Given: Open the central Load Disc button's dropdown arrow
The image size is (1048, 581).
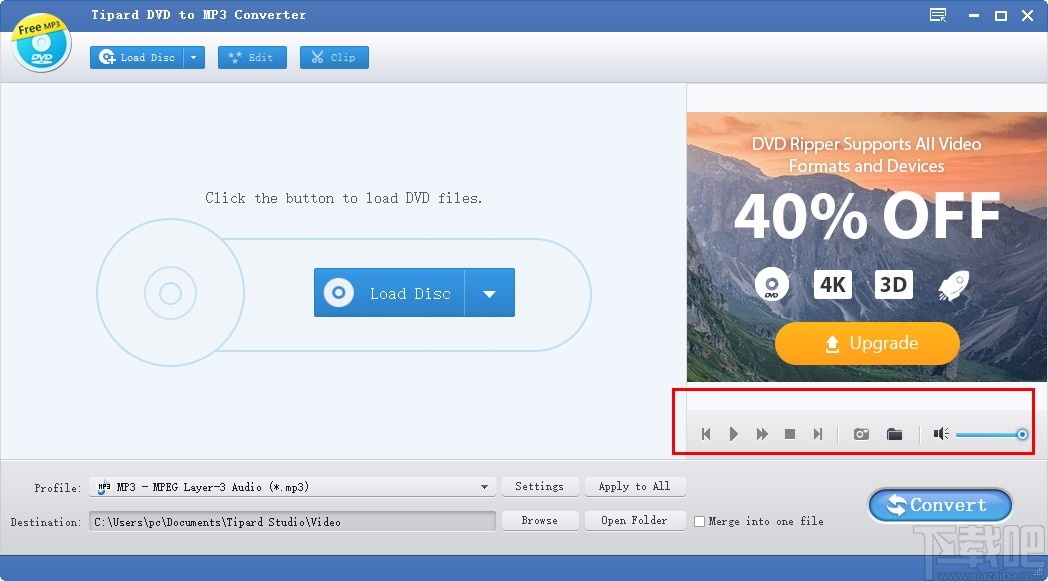Looking at the screenshot, I should [490, 292].
